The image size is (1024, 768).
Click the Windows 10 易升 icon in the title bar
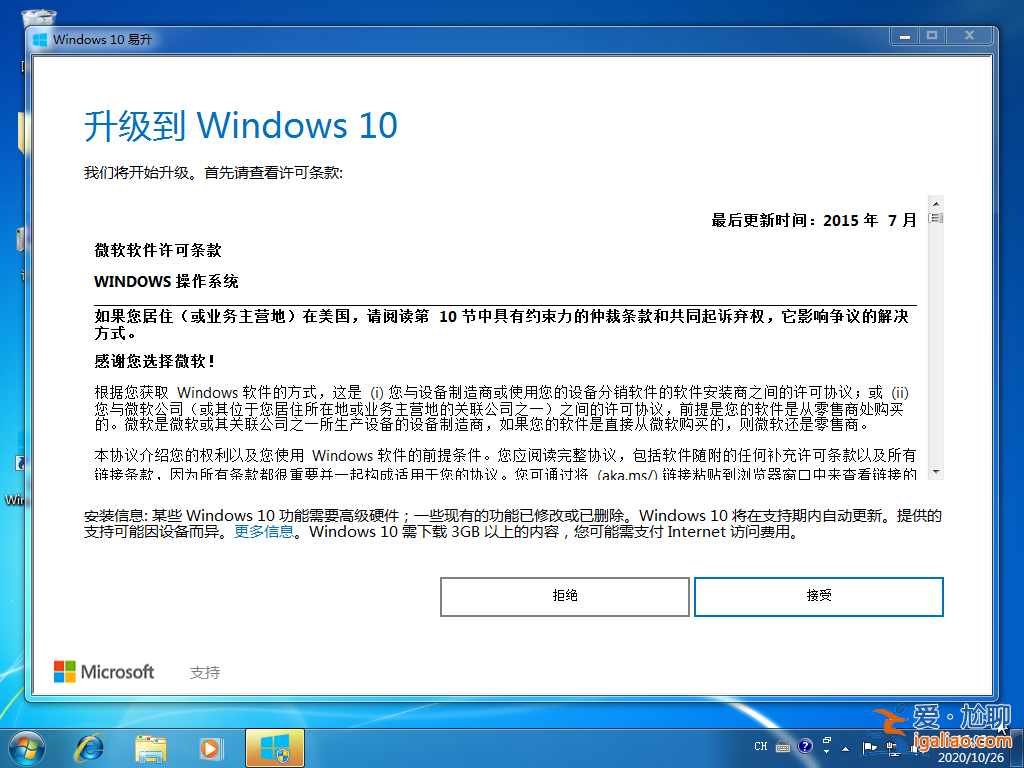pyautogui.click(x=39, y=38)
